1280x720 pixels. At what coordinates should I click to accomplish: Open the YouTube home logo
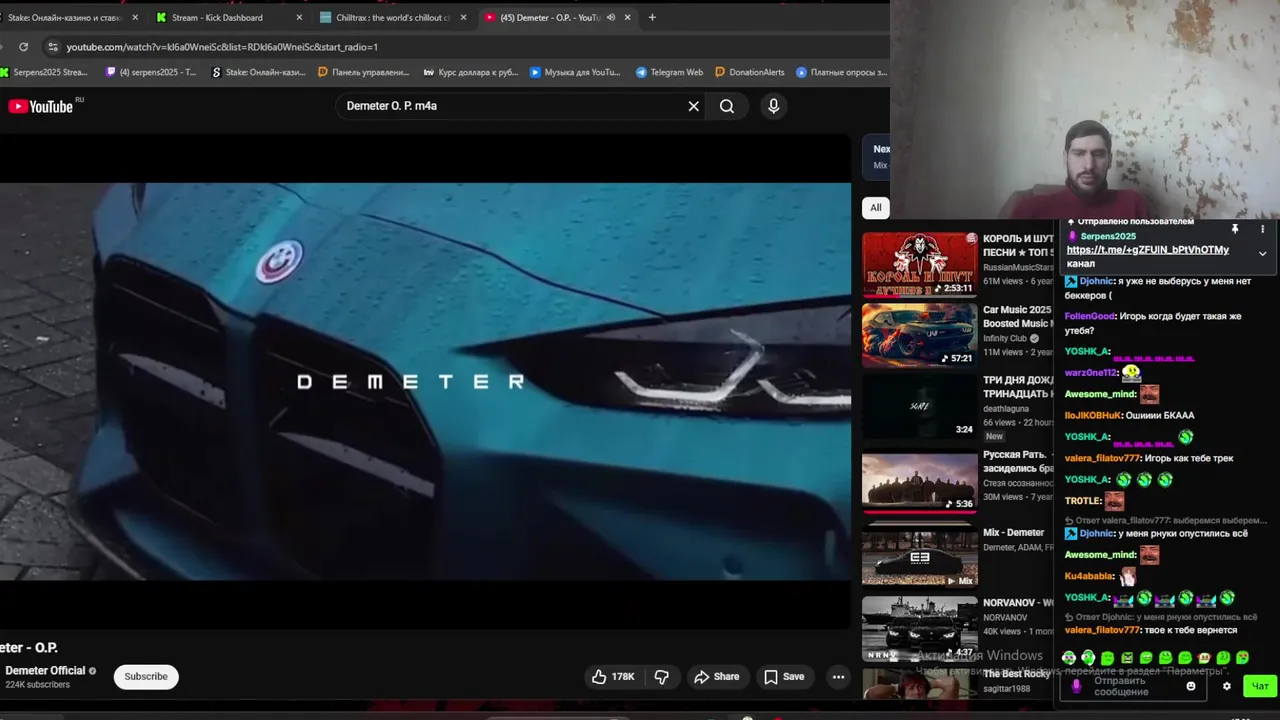tap(41, 106)
